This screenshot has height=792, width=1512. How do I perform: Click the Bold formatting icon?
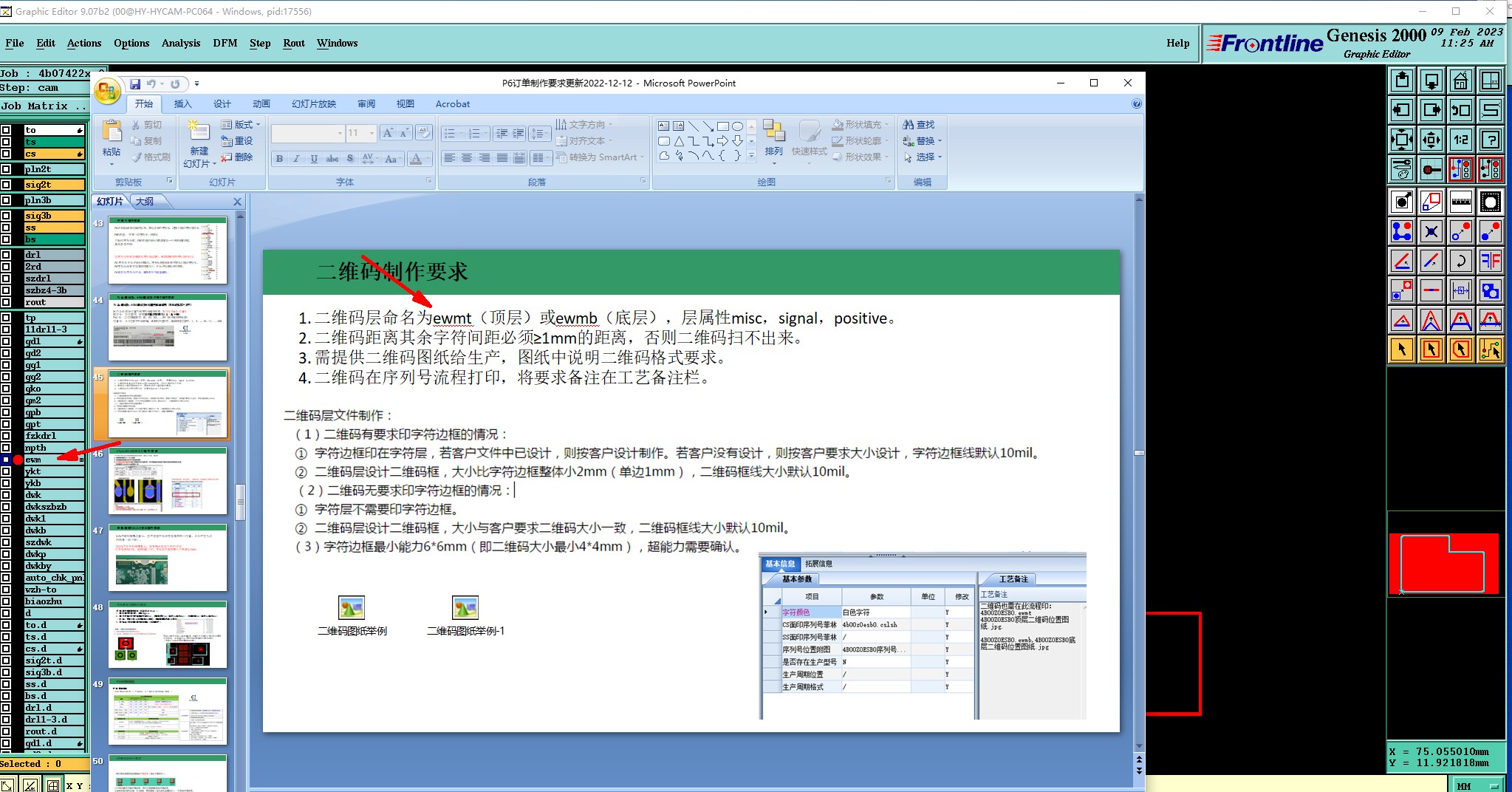[x=280, y=158]
